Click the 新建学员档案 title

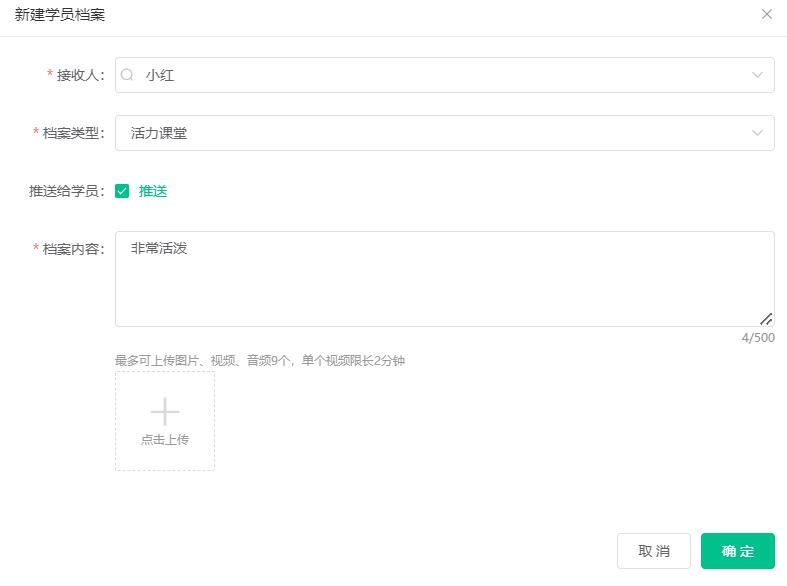[60, 15]
